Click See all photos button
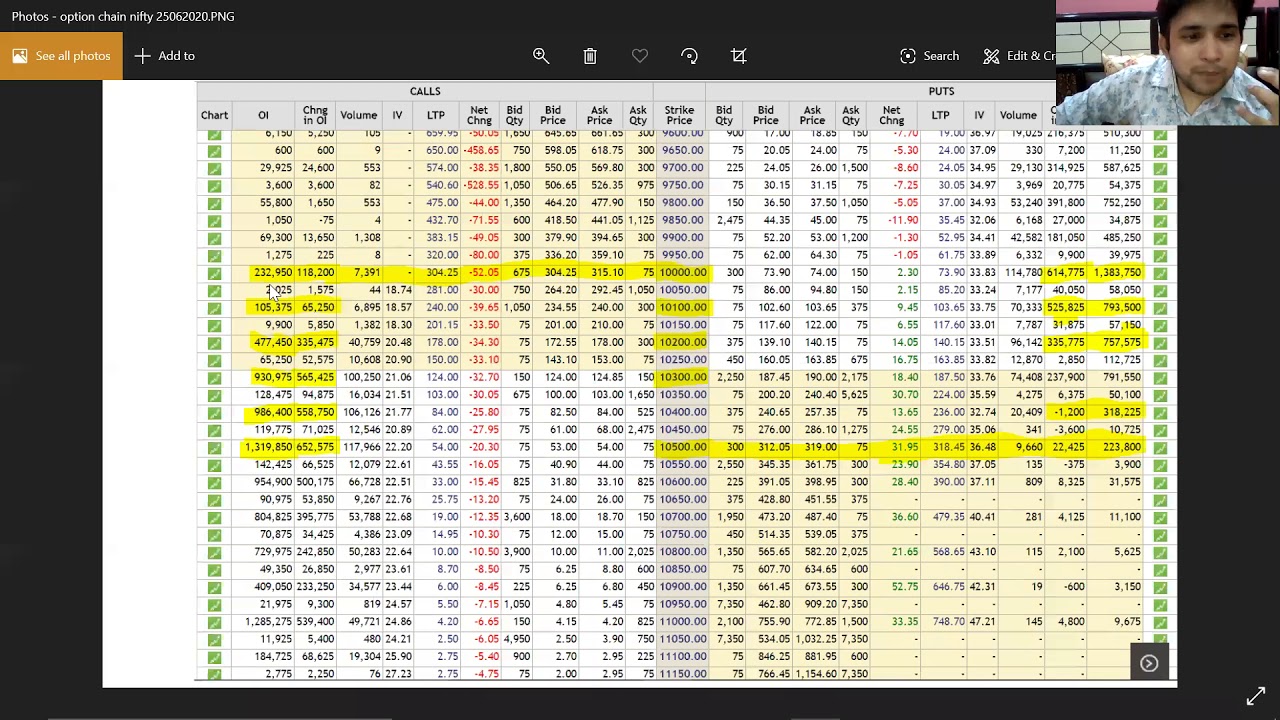 tap(61, 56)
